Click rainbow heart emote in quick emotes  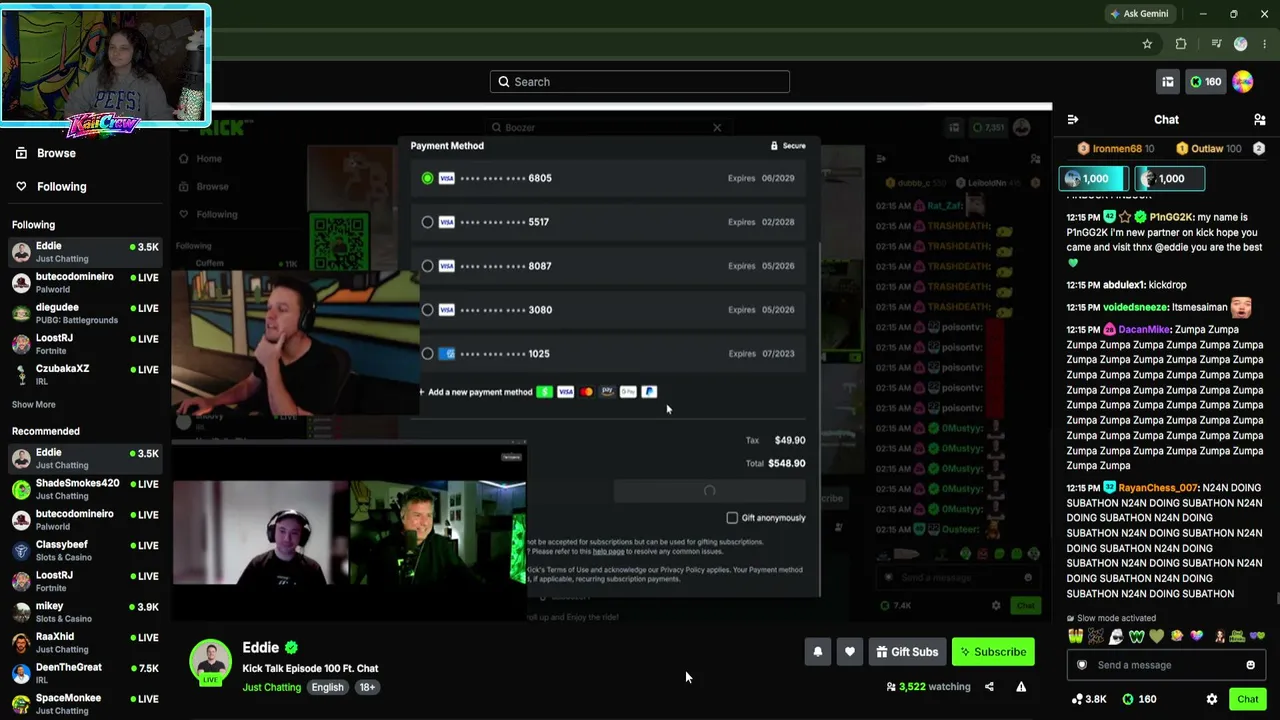coord(1196,636)
